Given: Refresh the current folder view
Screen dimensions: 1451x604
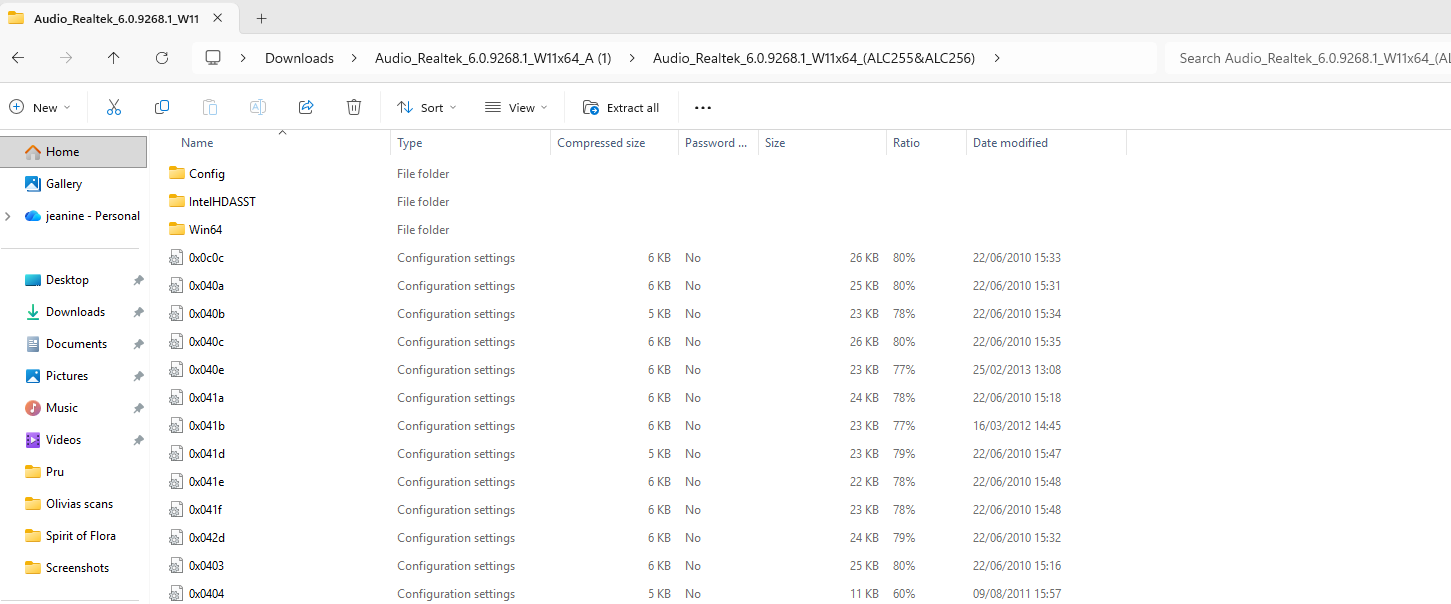Looking at the screenshot, I should pos(162,58).
